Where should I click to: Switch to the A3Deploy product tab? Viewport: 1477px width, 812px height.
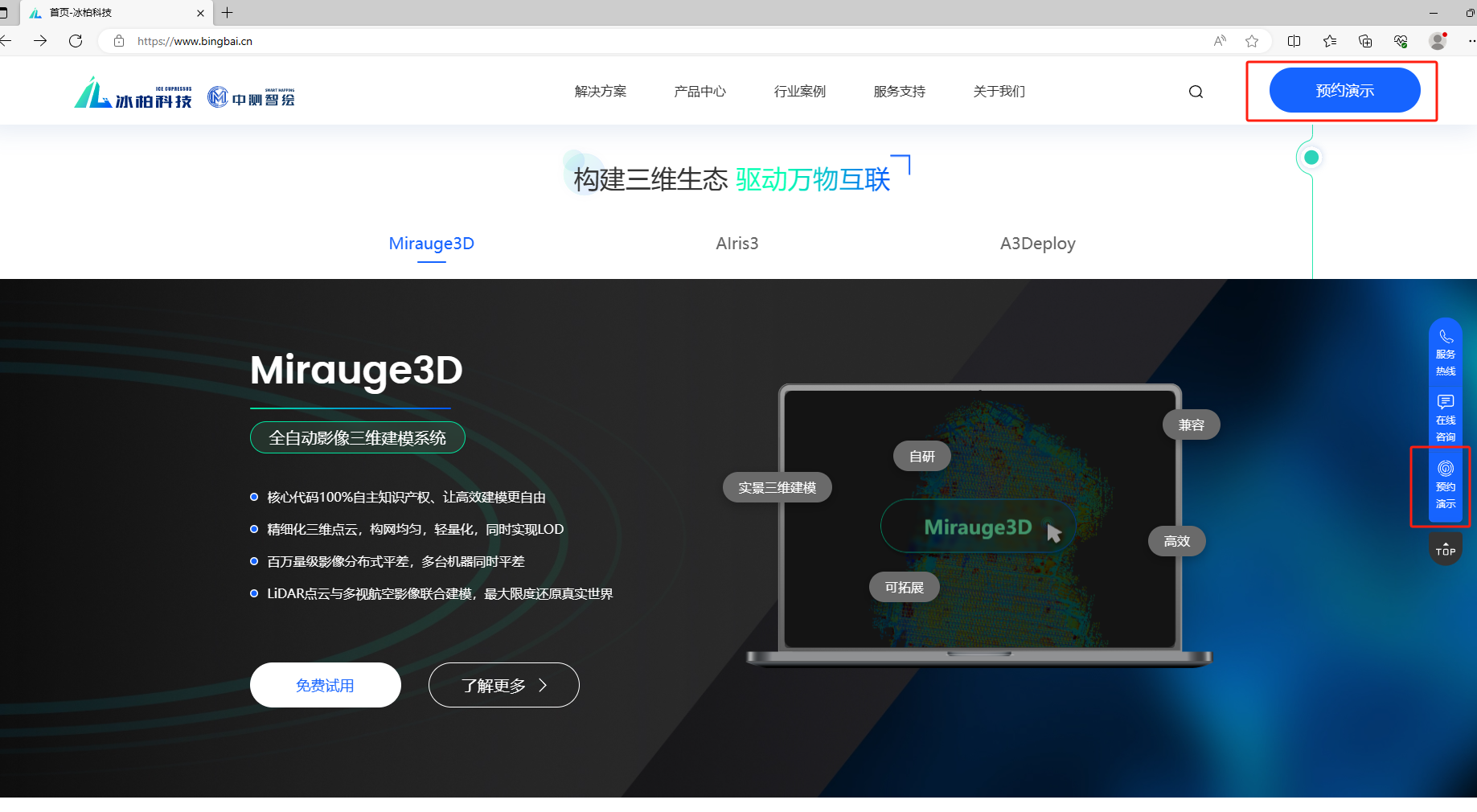tap(1037, 244)
